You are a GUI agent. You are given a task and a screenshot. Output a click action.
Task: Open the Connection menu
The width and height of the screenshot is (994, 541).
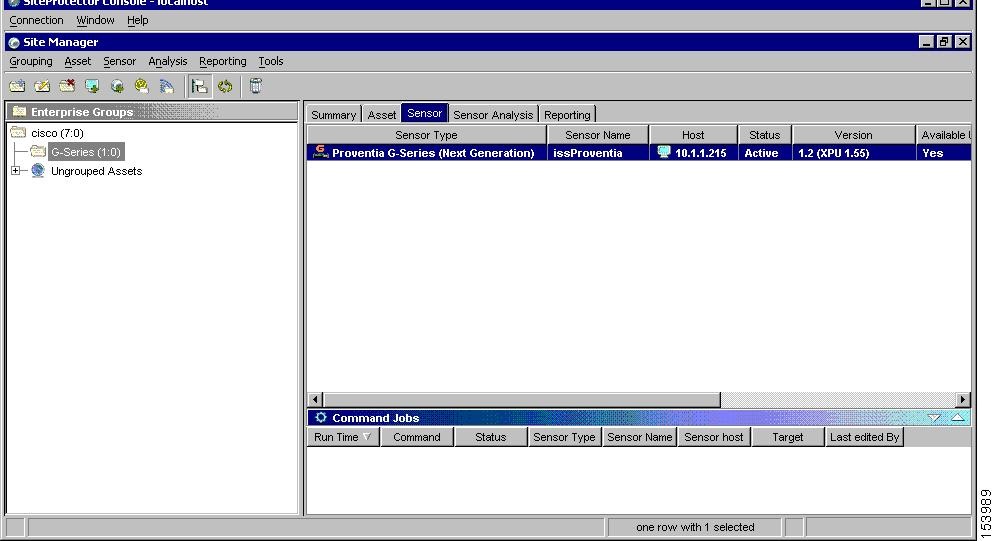(36, 20)
